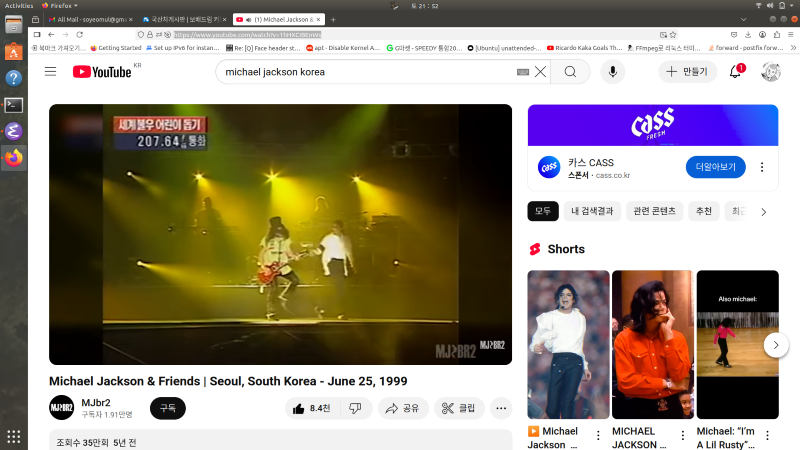The height and width of the screenshot is (450, 800).
Task: Open system status menu arrow
Action: [792, 6]
